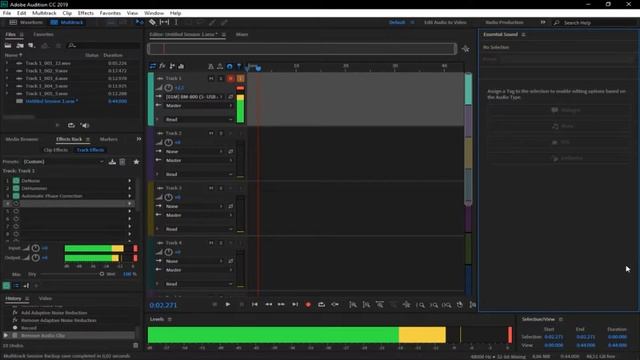Click Effects Rack Input gain knob
Image resolution: width=640 pixels, height=360 pixels.
36,248
